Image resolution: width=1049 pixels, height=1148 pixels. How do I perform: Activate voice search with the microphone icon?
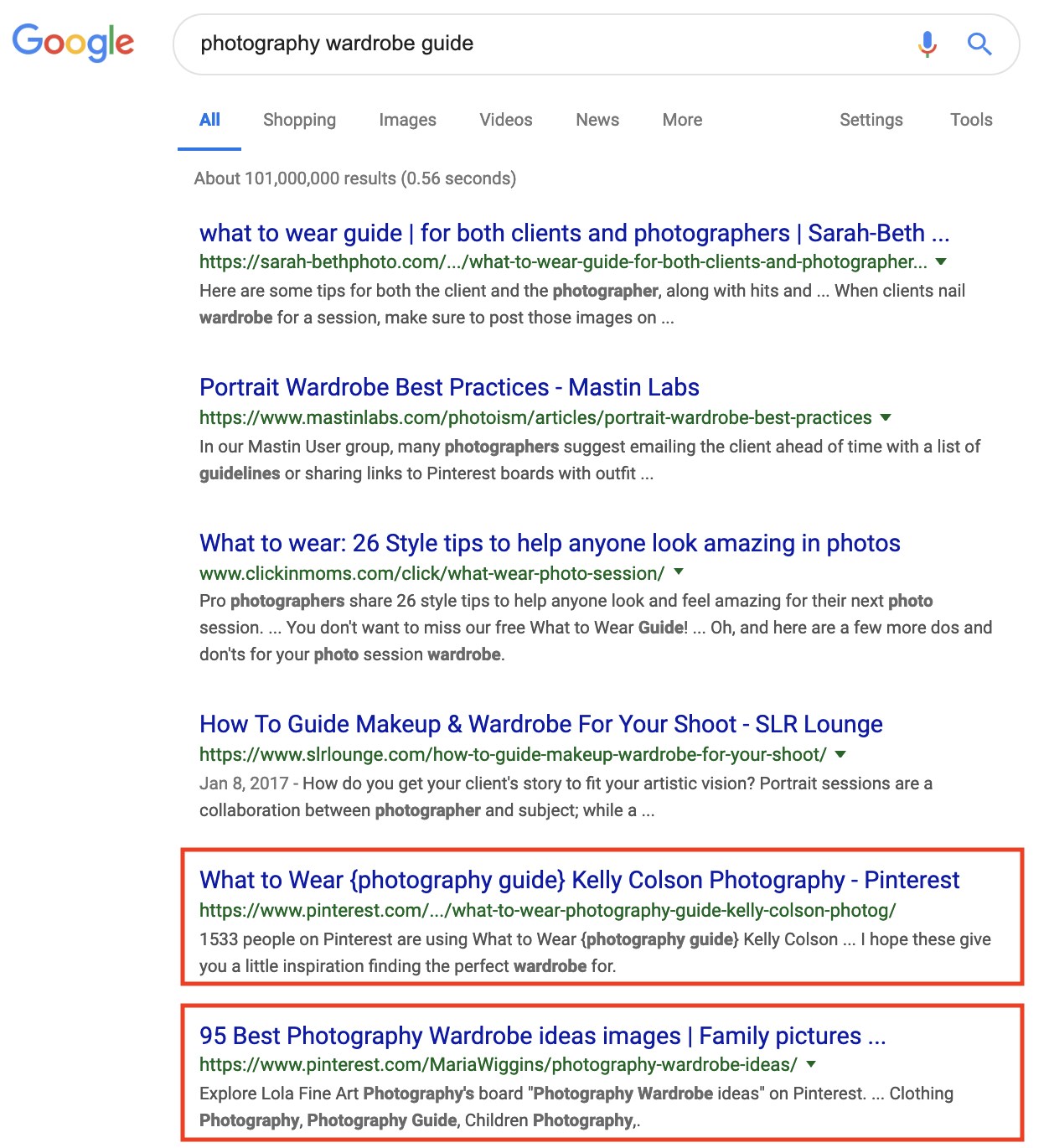point(927,45)
